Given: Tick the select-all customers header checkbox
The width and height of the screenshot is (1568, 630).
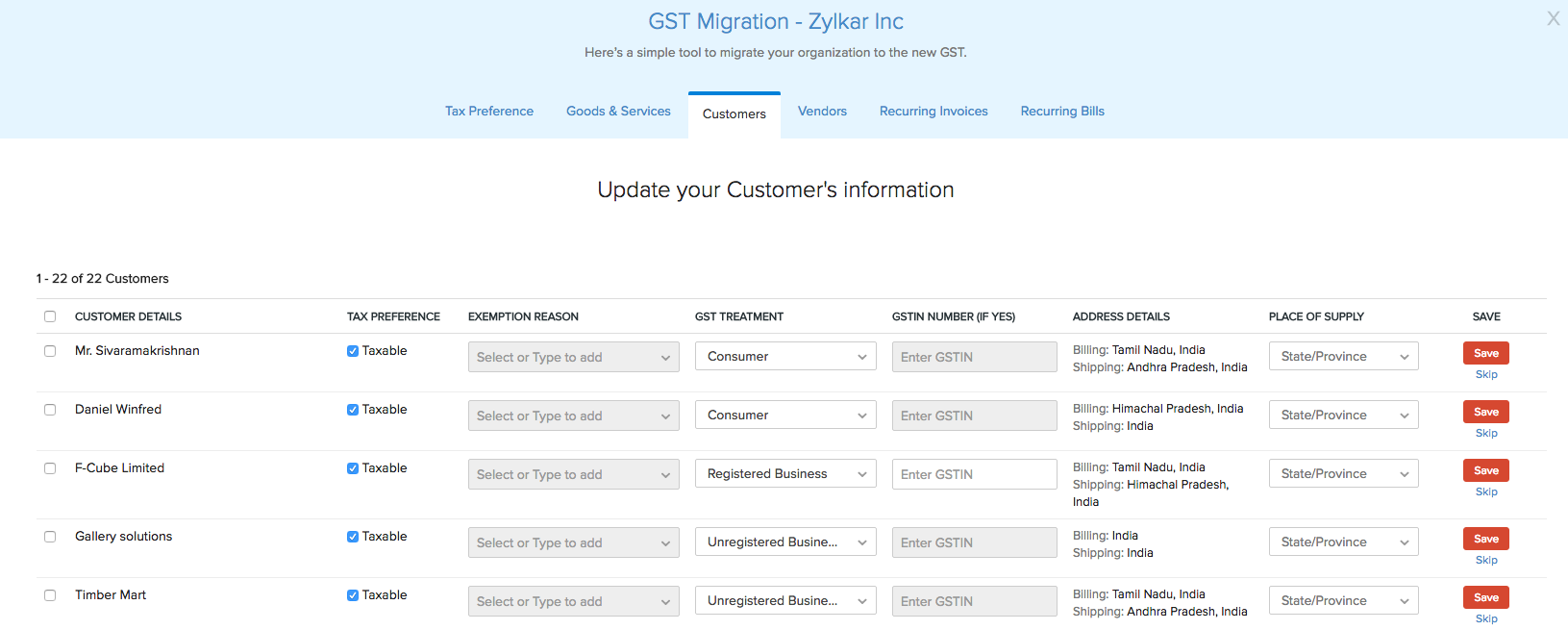Looking at the screenshot, I should tap(50, 316).
